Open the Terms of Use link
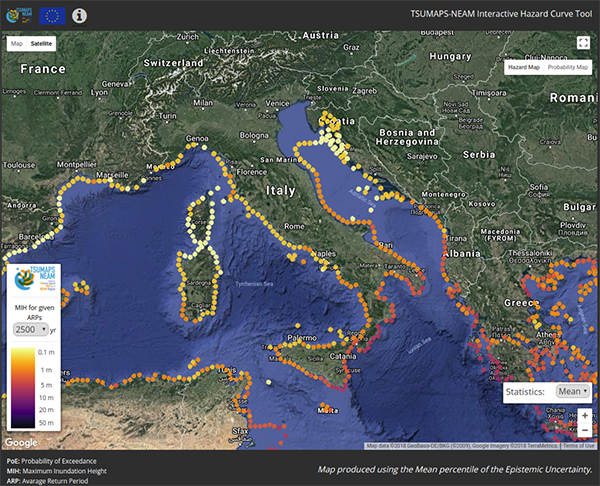 579,445
